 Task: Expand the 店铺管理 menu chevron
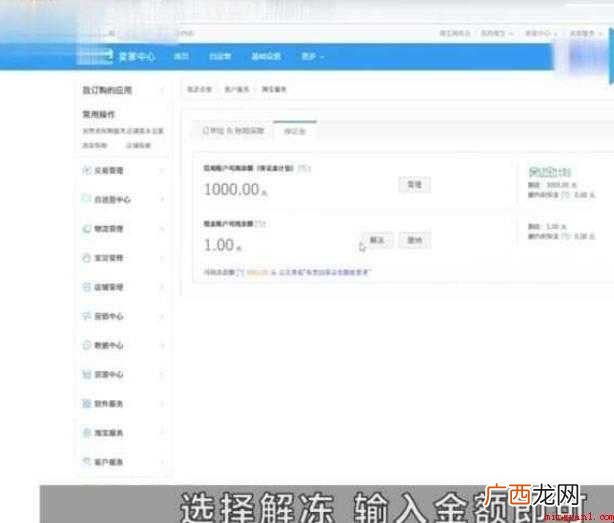162,287
